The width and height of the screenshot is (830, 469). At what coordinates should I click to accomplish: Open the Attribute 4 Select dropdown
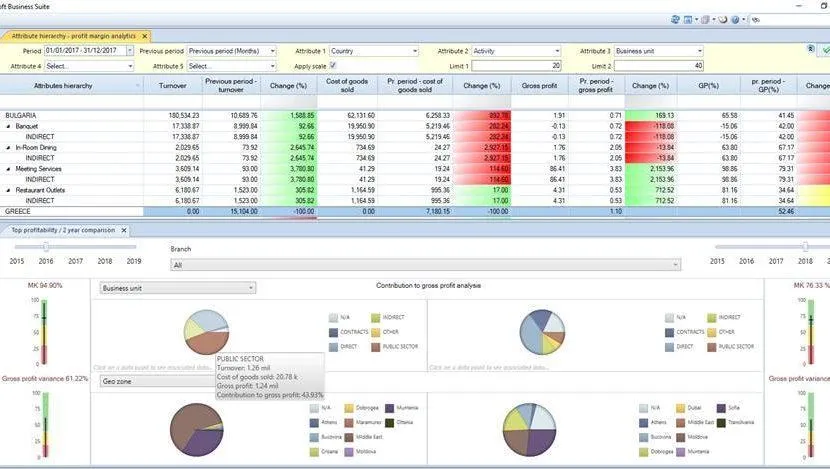click(x=130, y=66)
